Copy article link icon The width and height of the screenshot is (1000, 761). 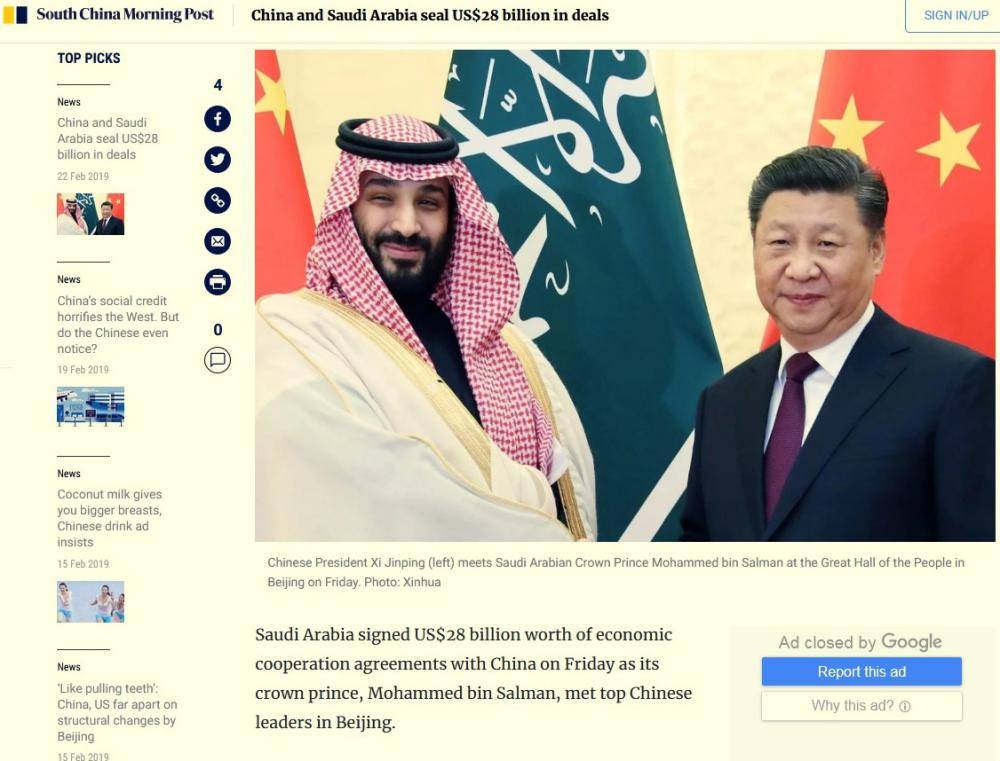point(217,200)
